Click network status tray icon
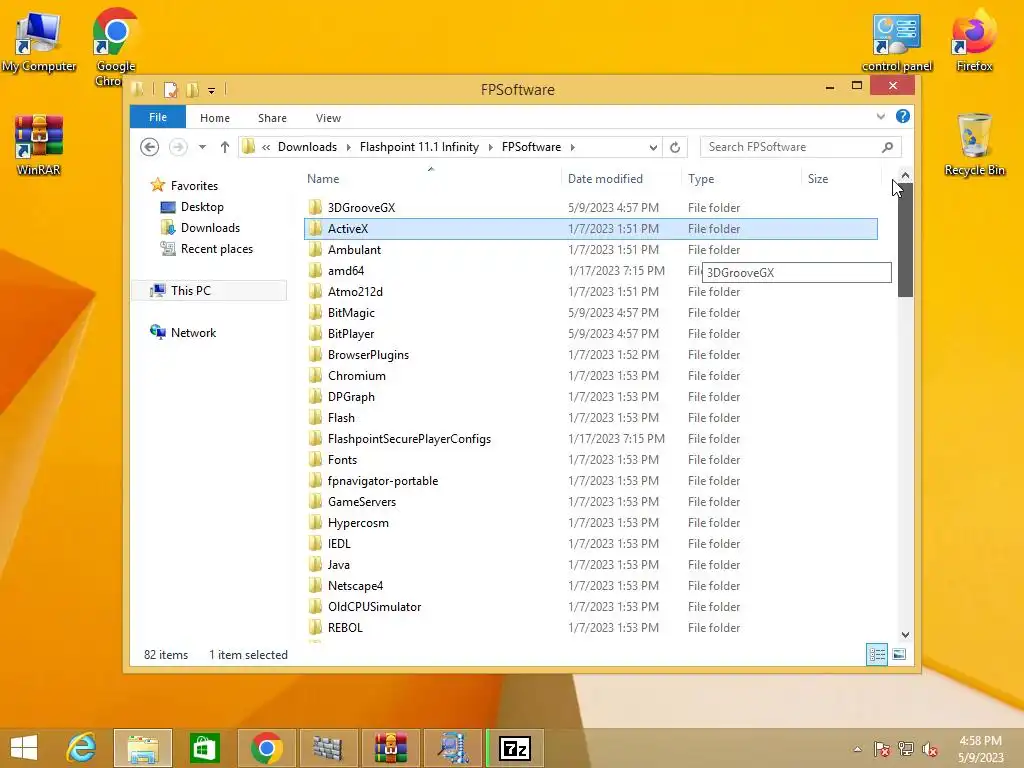This screenshot has height=768, width=1024. tap(906, 749)
